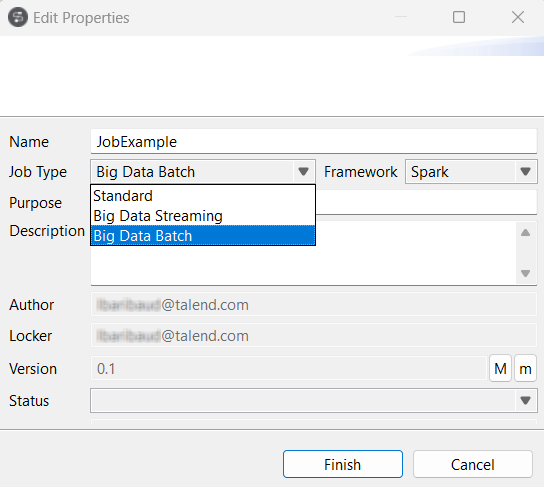Click the Framework label
This screenshot has height=487, width=544.
(360, 172)
